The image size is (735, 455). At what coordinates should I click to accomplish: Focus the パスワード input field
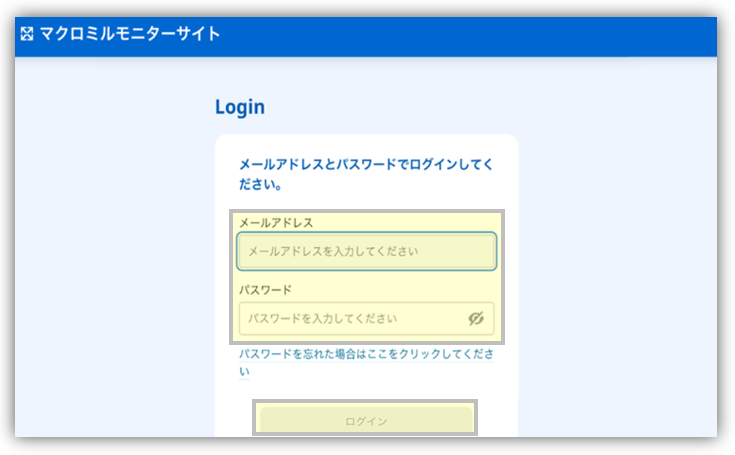[x=367, y=319]
